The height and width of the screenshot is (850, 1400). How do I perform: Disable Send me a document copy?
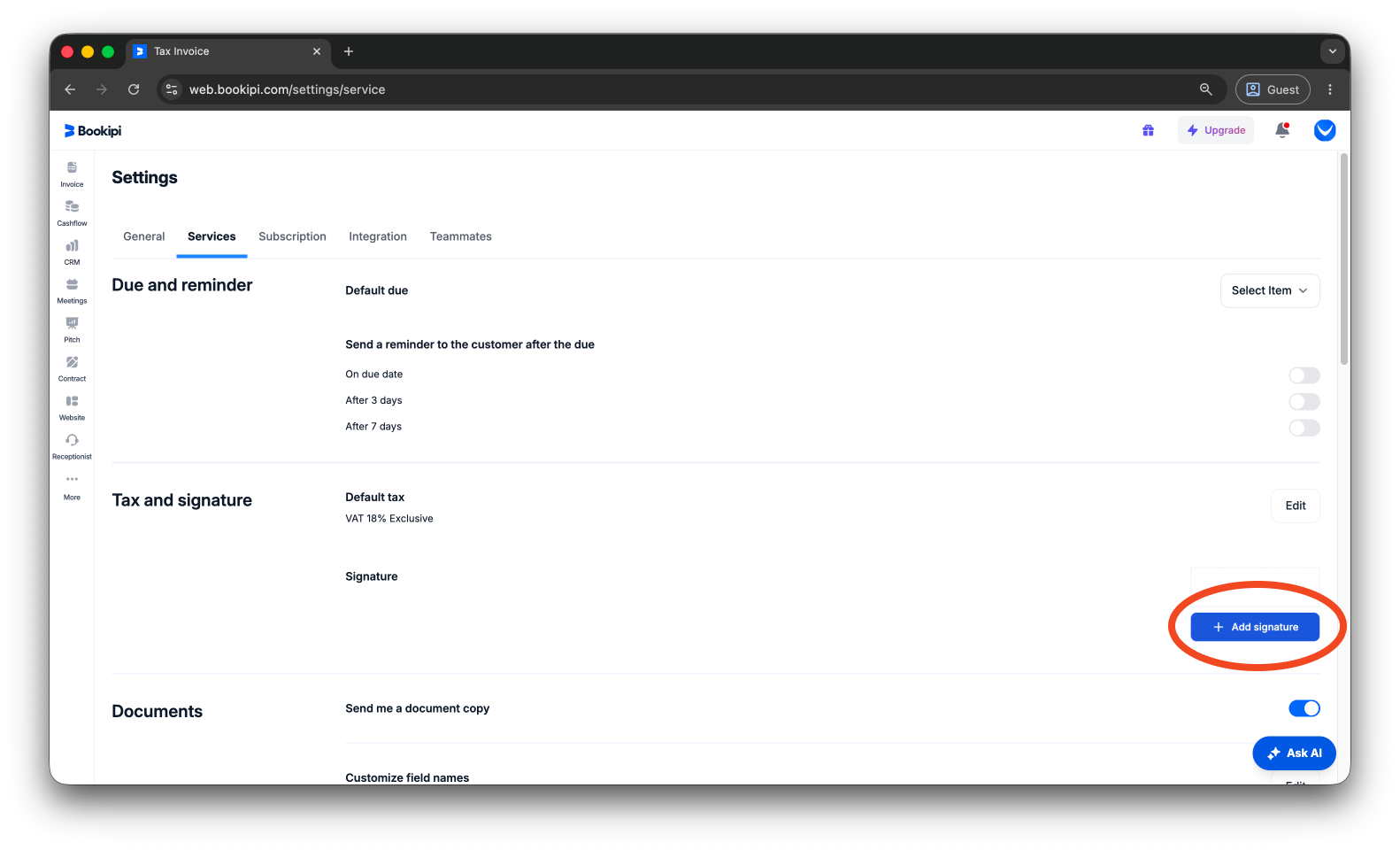[x=1304, y=708]
